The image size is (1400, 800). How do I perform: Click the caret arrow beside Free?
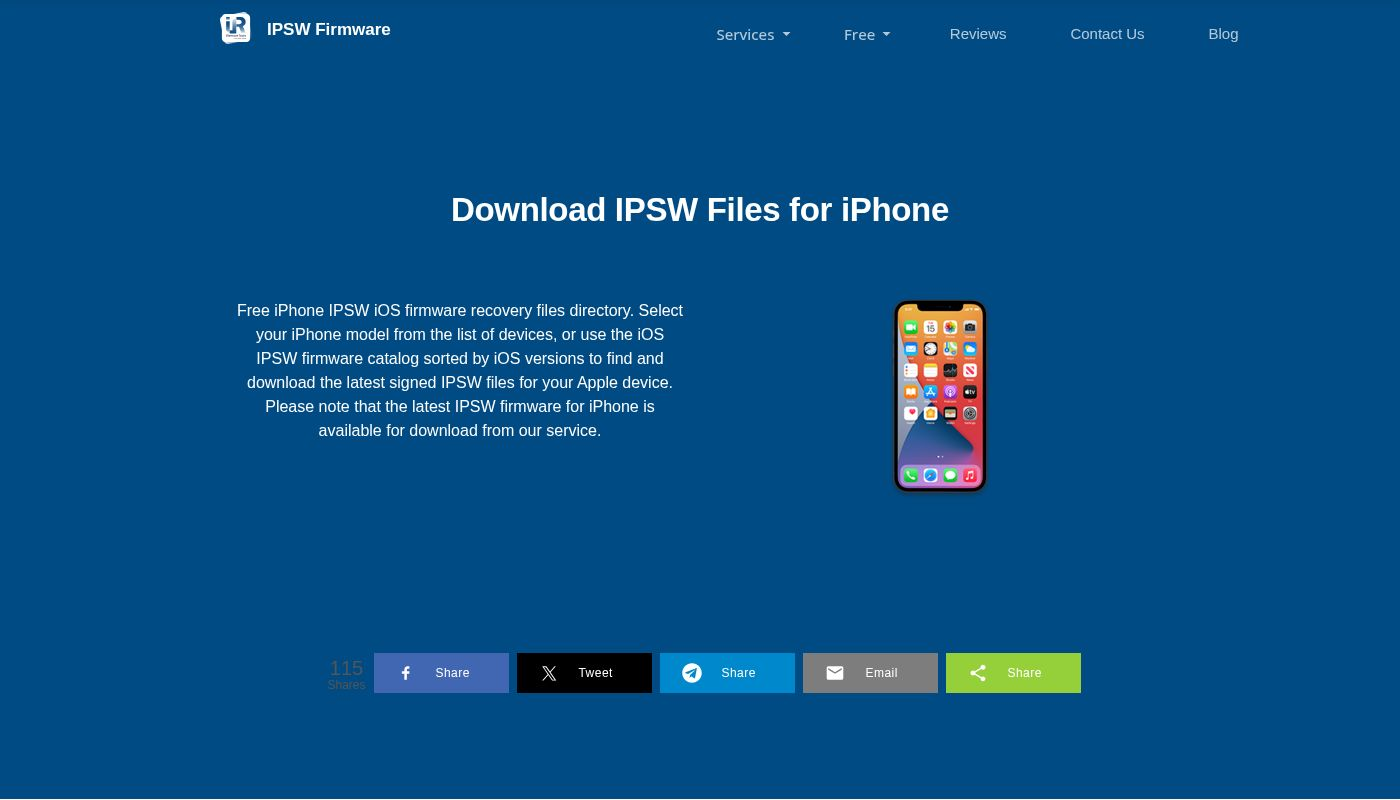tap(886, 35)
